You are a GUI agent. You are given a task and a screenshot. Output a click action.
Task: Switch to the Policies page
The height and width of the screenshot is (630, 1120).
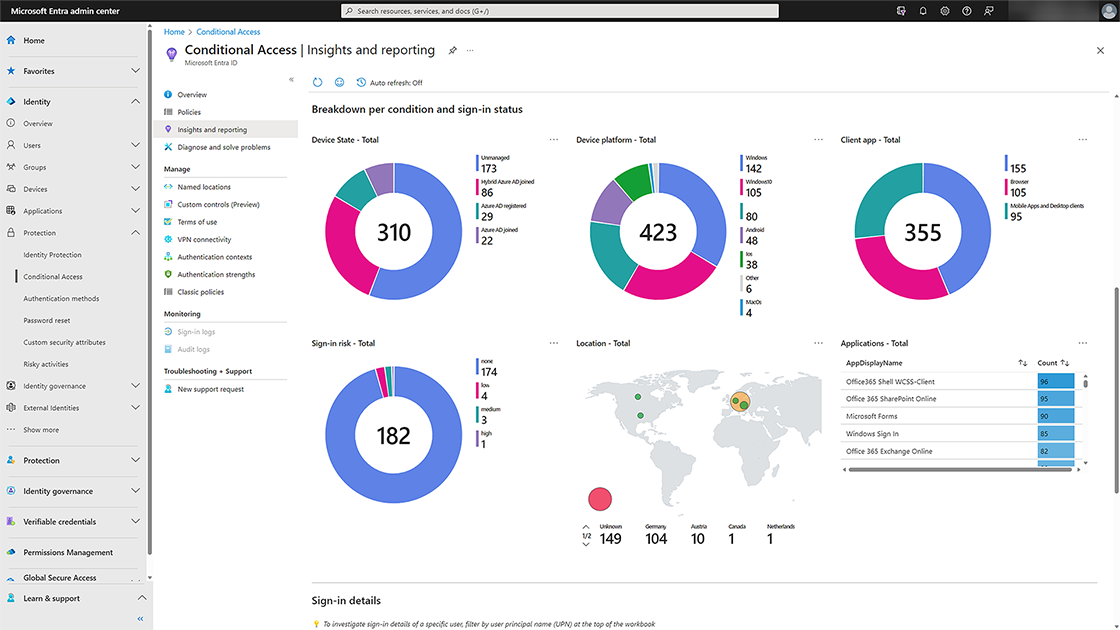(x=190, y=111)
